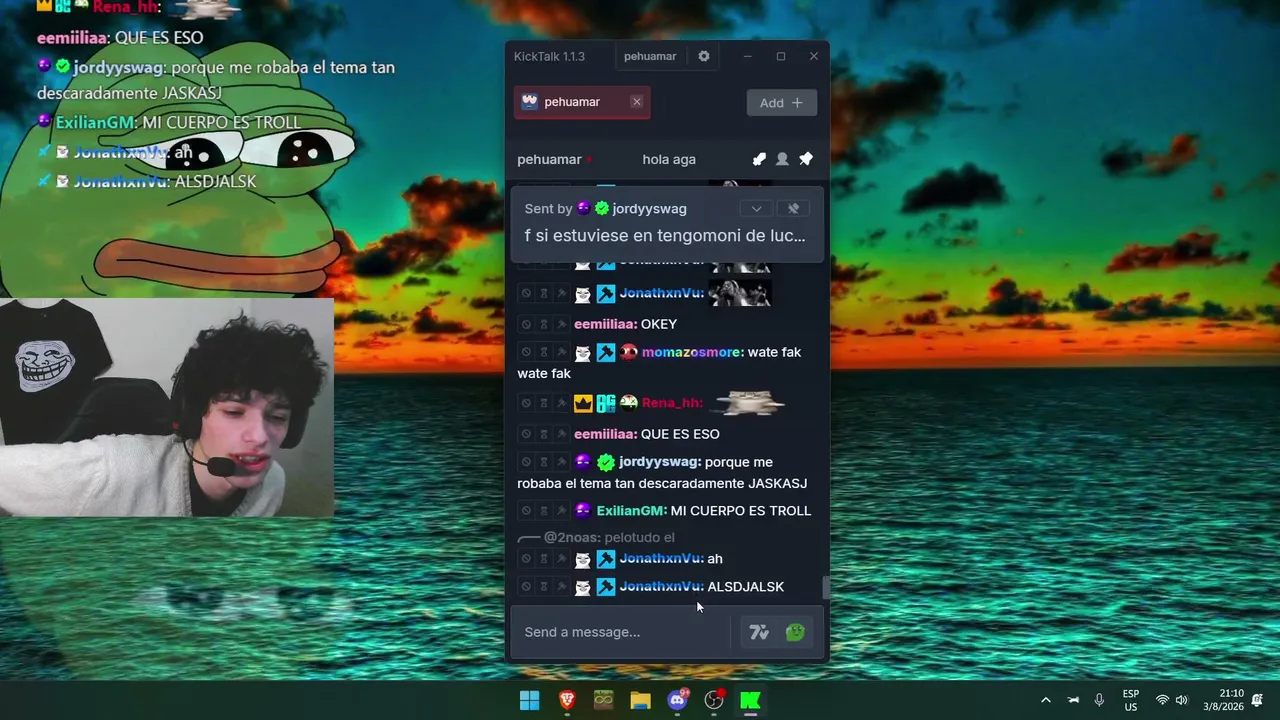Open OBS Studio from taskbar

tap(714, 700)
